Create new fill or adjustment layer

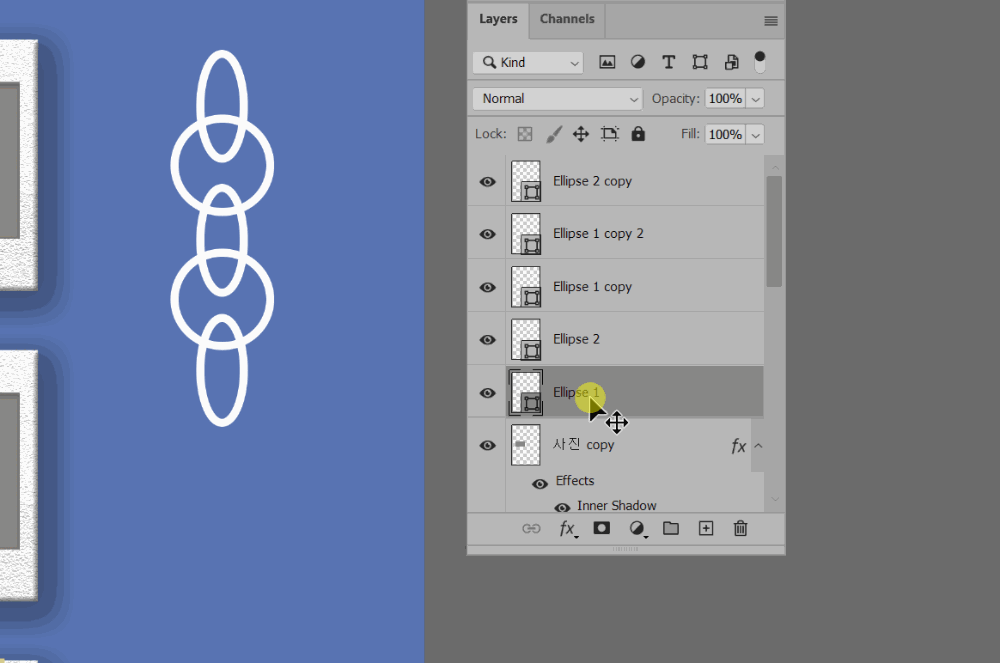click(636, 528)
